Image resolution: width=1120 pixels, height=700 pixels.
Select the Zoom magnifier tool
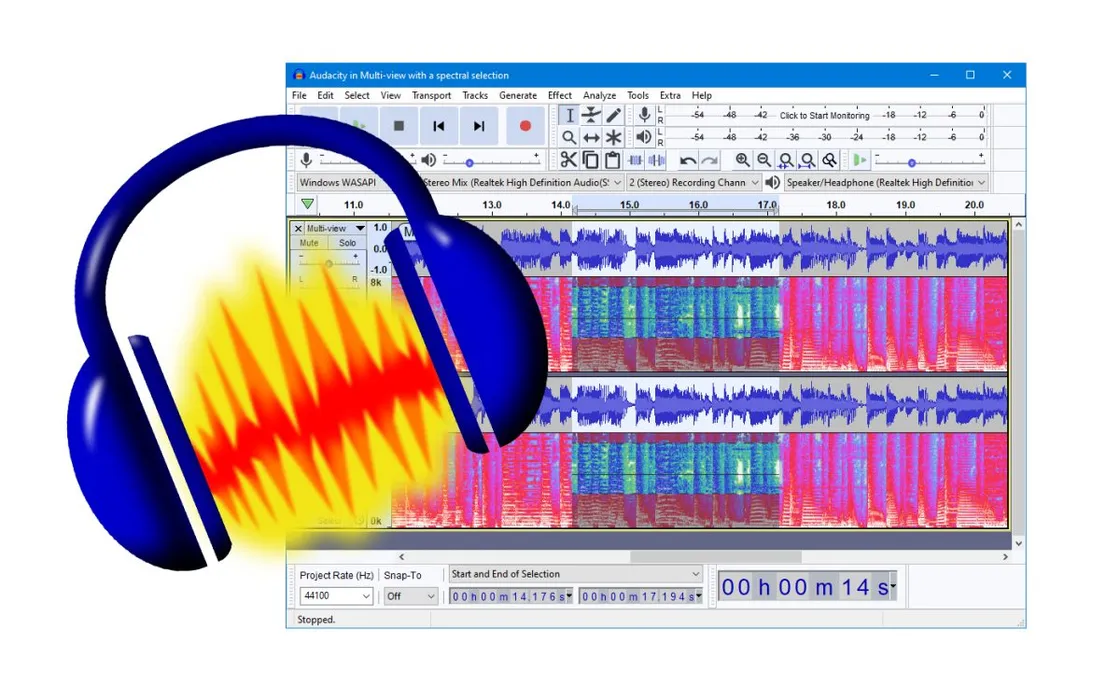coord(569,137)
